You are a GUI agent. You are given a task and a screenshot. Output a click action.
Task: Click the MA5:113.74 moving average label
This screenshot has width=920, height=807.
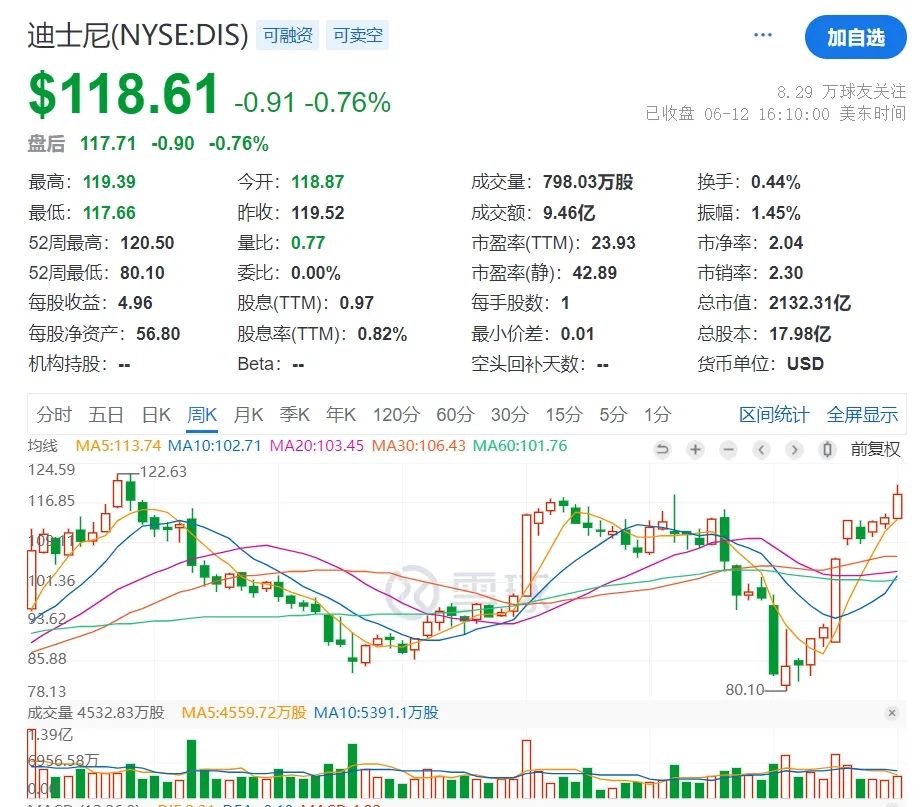[x=118, y=446]
